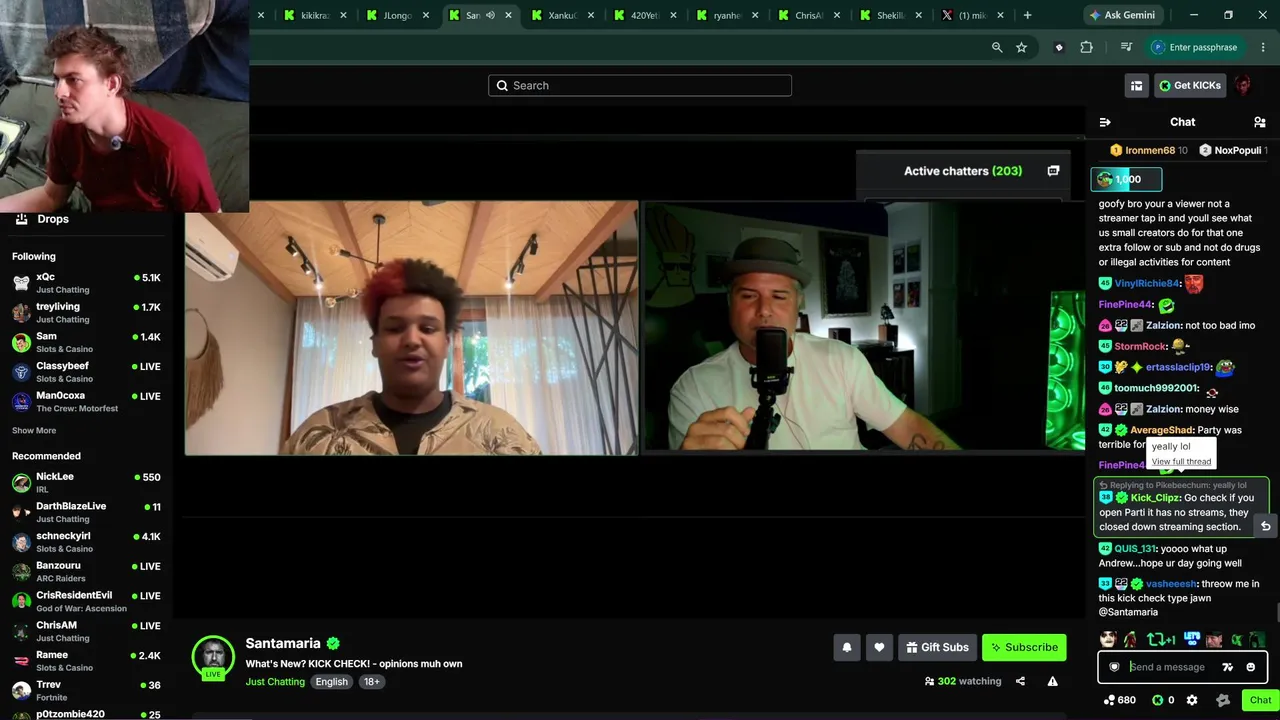Collapse the chat panel with the arrow icon
The width and height of the screenshot is (1280, 720).
pyautogui.click(x=1105, y=122)
